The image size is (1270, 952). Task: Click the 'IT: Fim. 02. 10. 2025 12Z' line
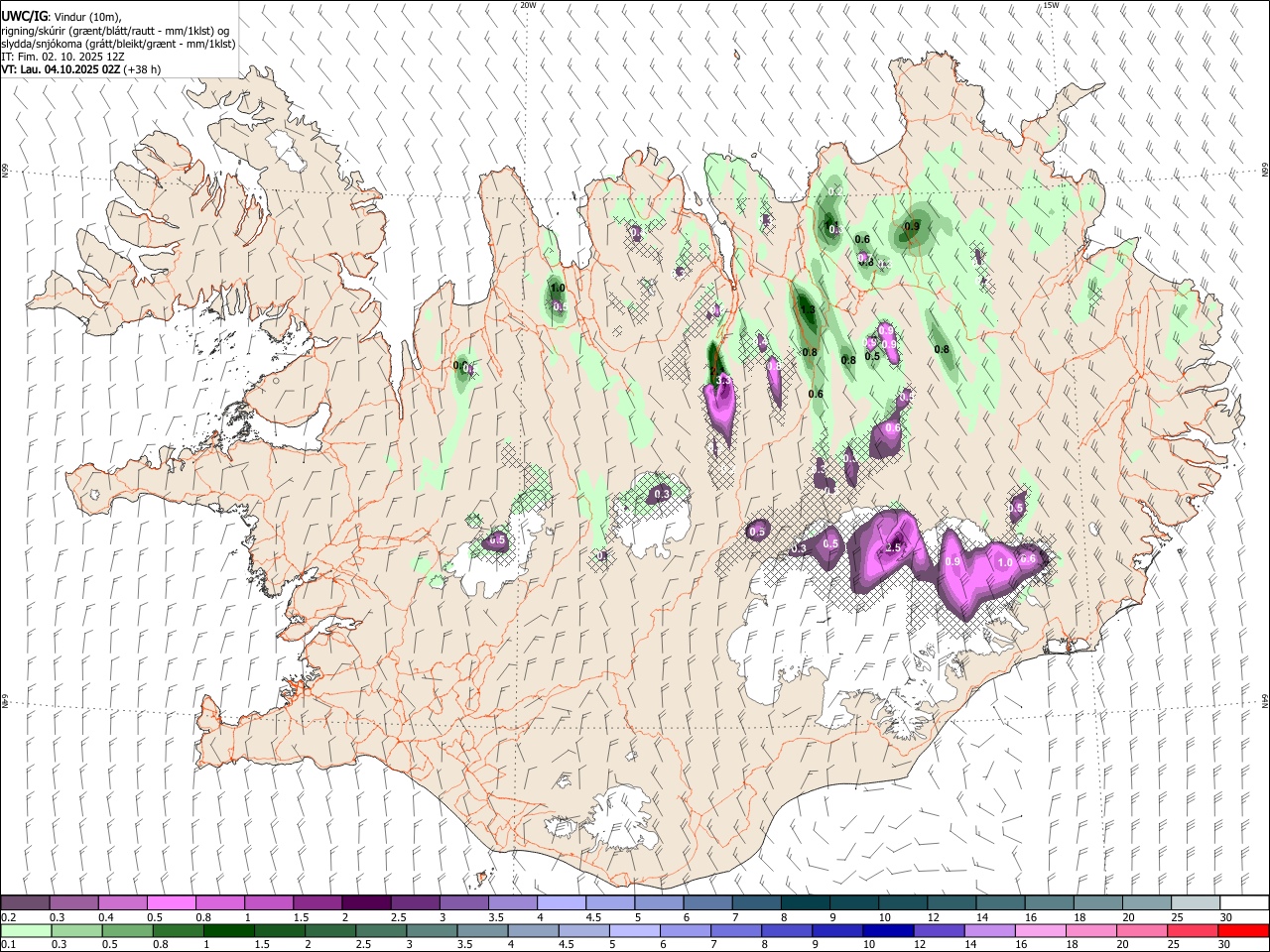tap(63, 57)
